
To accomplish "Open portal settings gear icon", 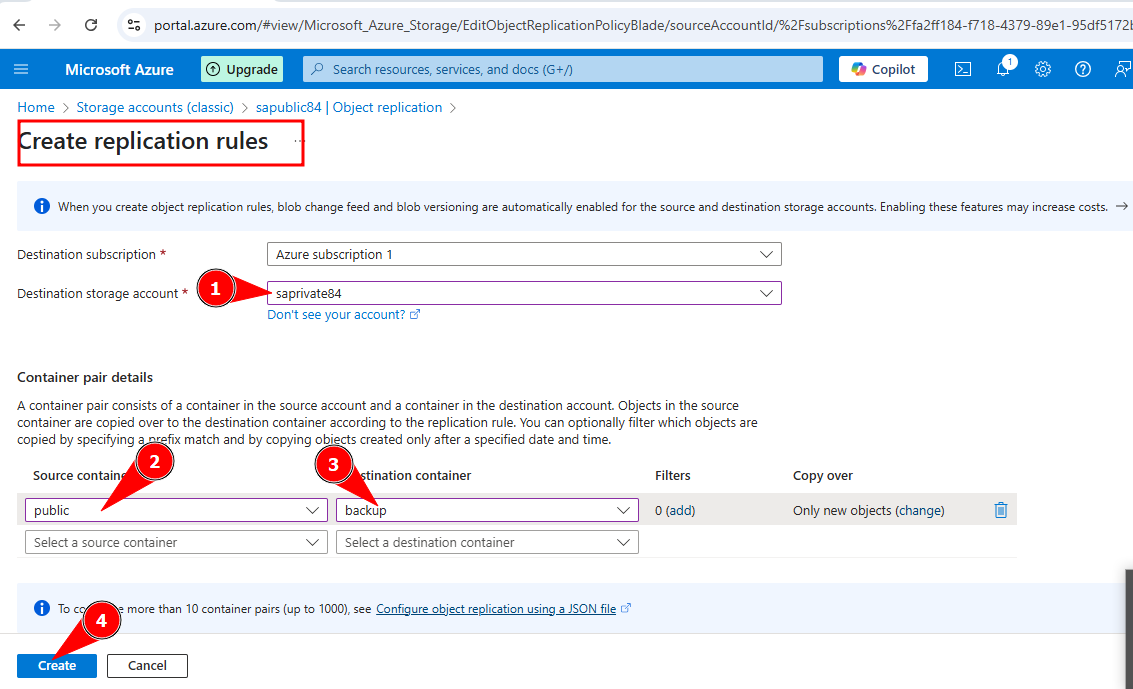I will [1043, 69].
